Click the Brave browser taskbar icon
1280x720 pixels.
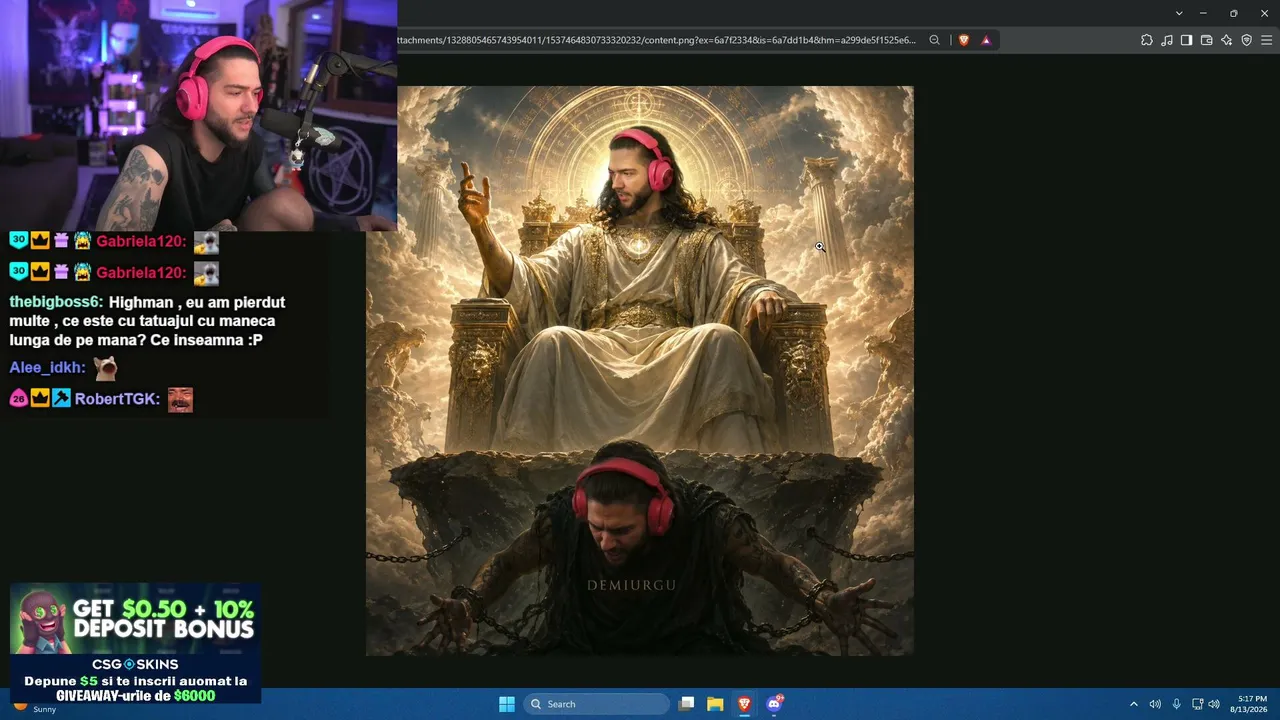pyautogui.click(x=744, y=704)
